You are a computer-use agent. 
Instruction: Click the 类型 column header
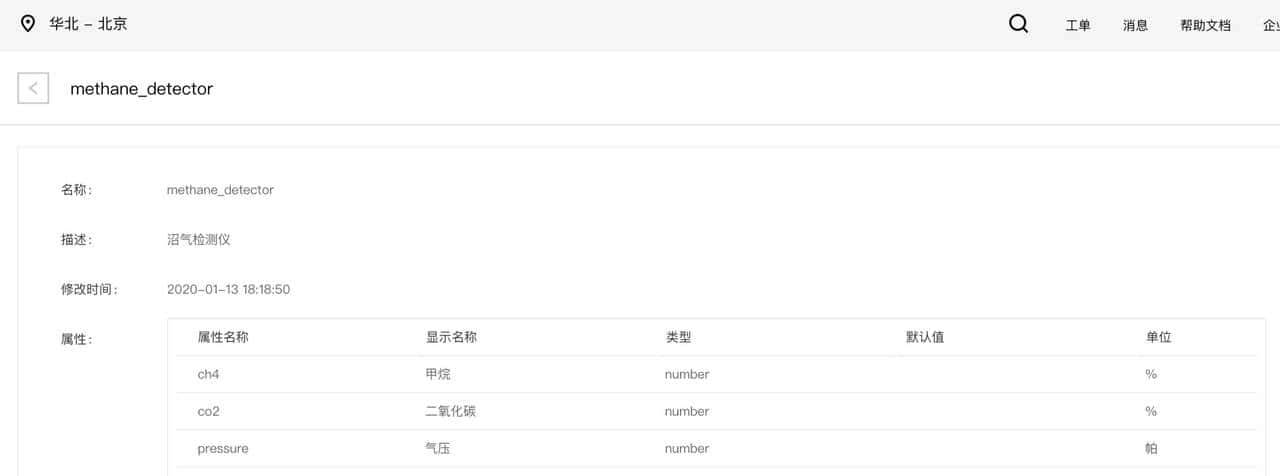pyautogui.click(x=678, y=337)
